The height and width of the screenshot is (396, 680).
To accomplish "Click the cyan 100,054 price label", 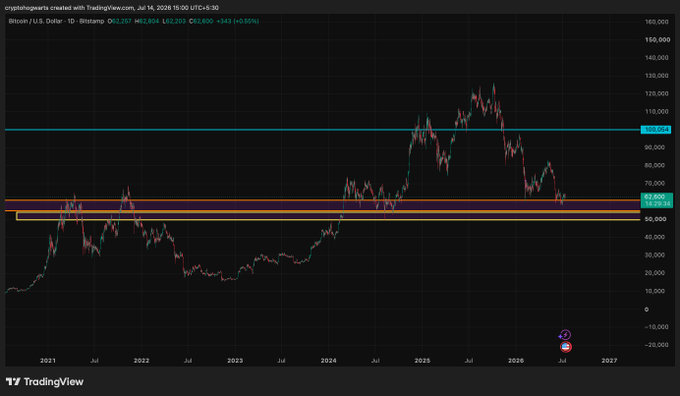I will (x=656, y=130).
